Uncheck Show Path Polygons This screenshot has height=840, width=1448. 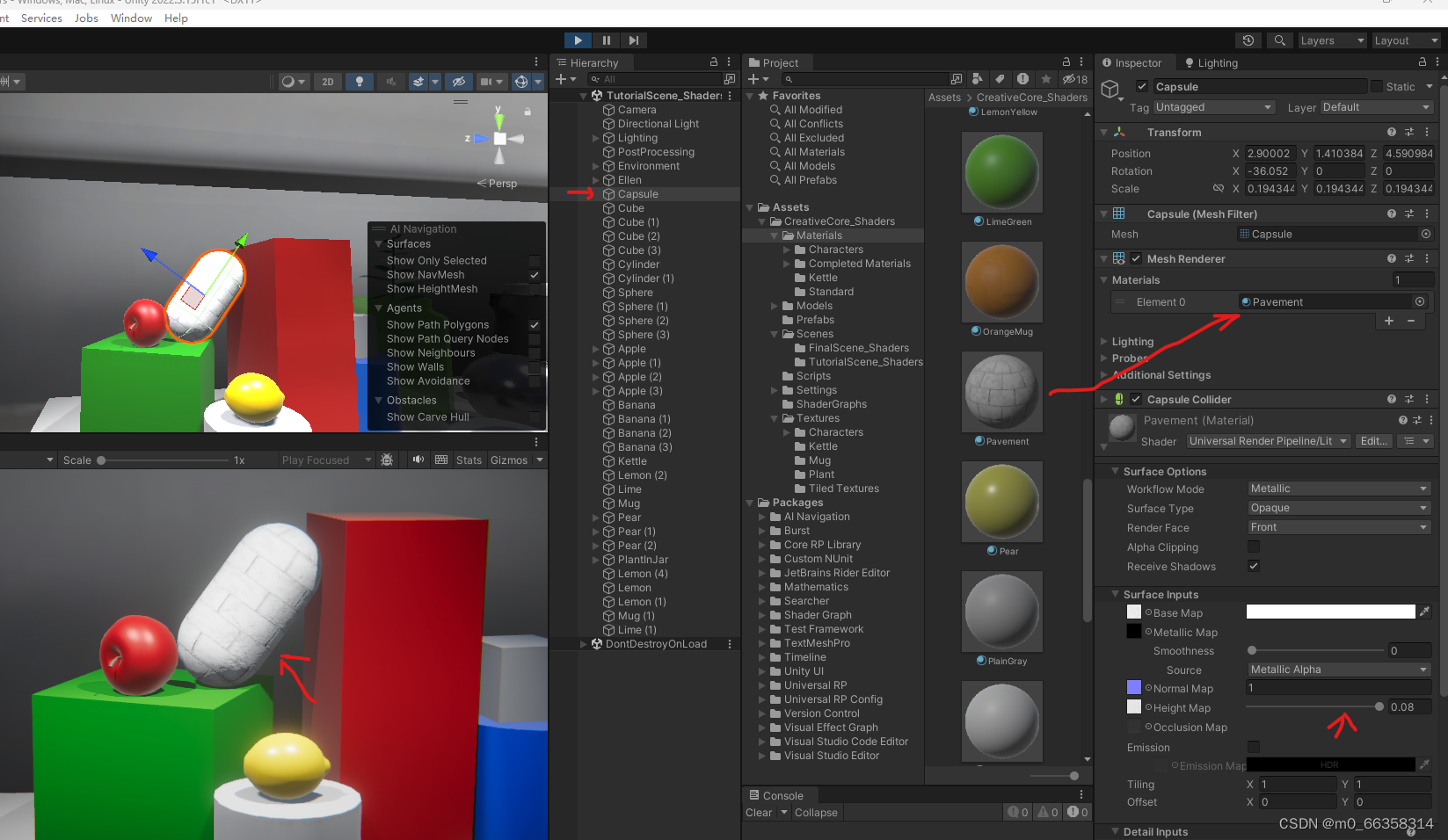point(534,325)
